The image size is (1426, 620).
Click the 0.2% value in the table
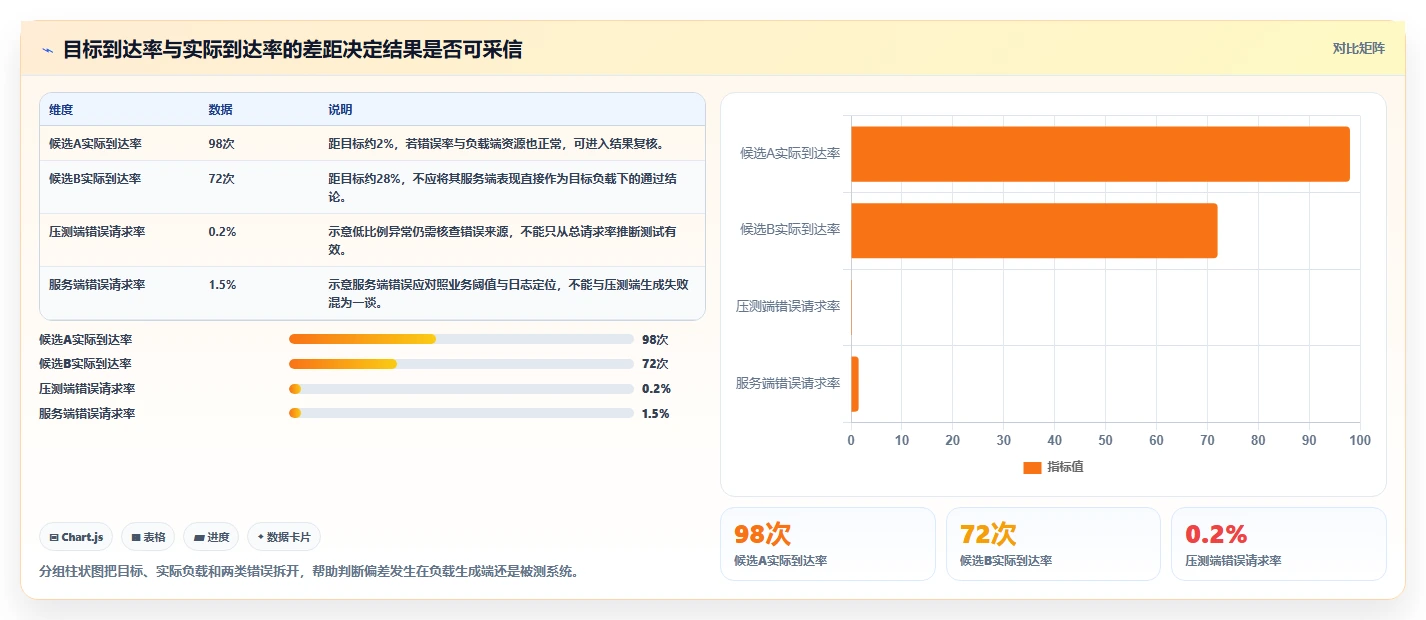(222, 232)
